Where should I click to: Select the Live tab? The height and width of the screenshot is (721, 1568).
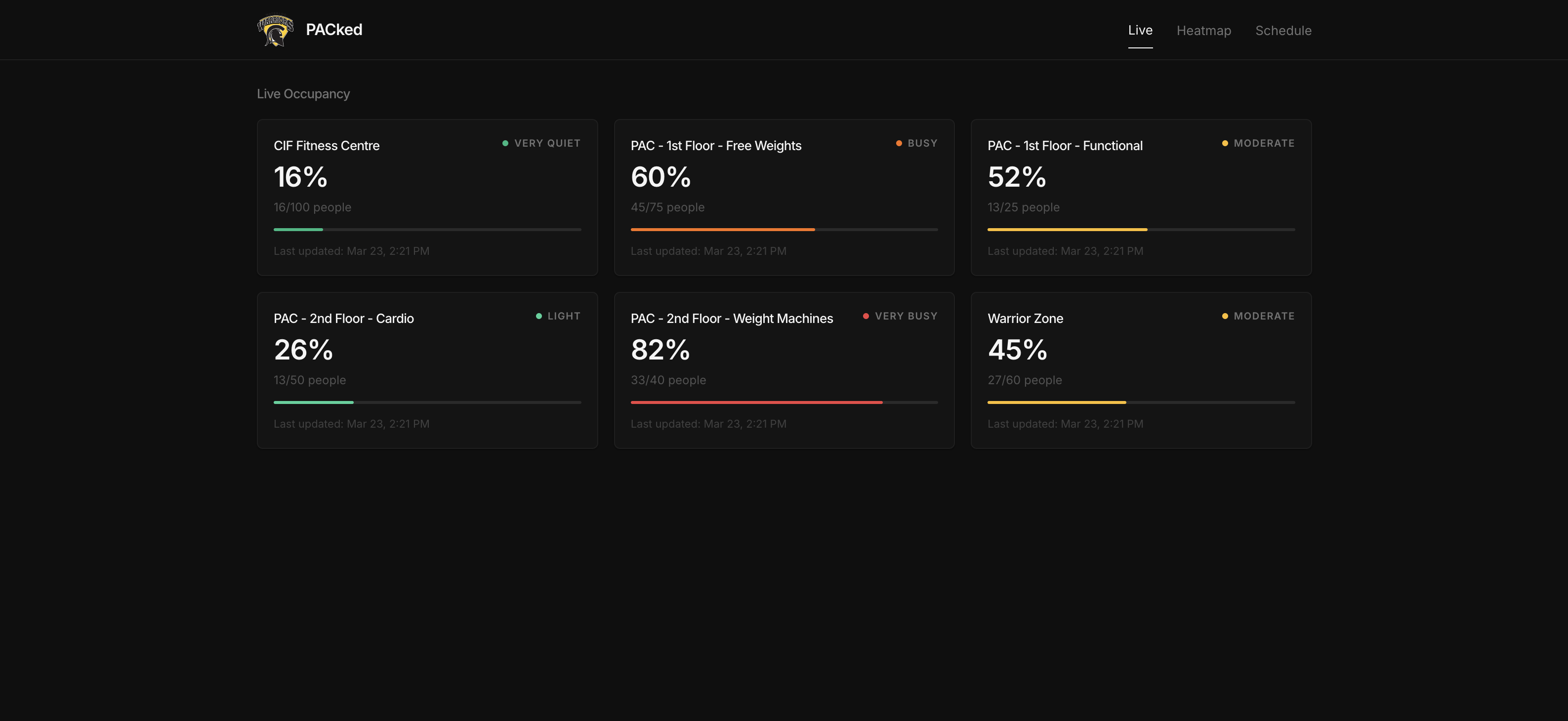coord(1140,30)
